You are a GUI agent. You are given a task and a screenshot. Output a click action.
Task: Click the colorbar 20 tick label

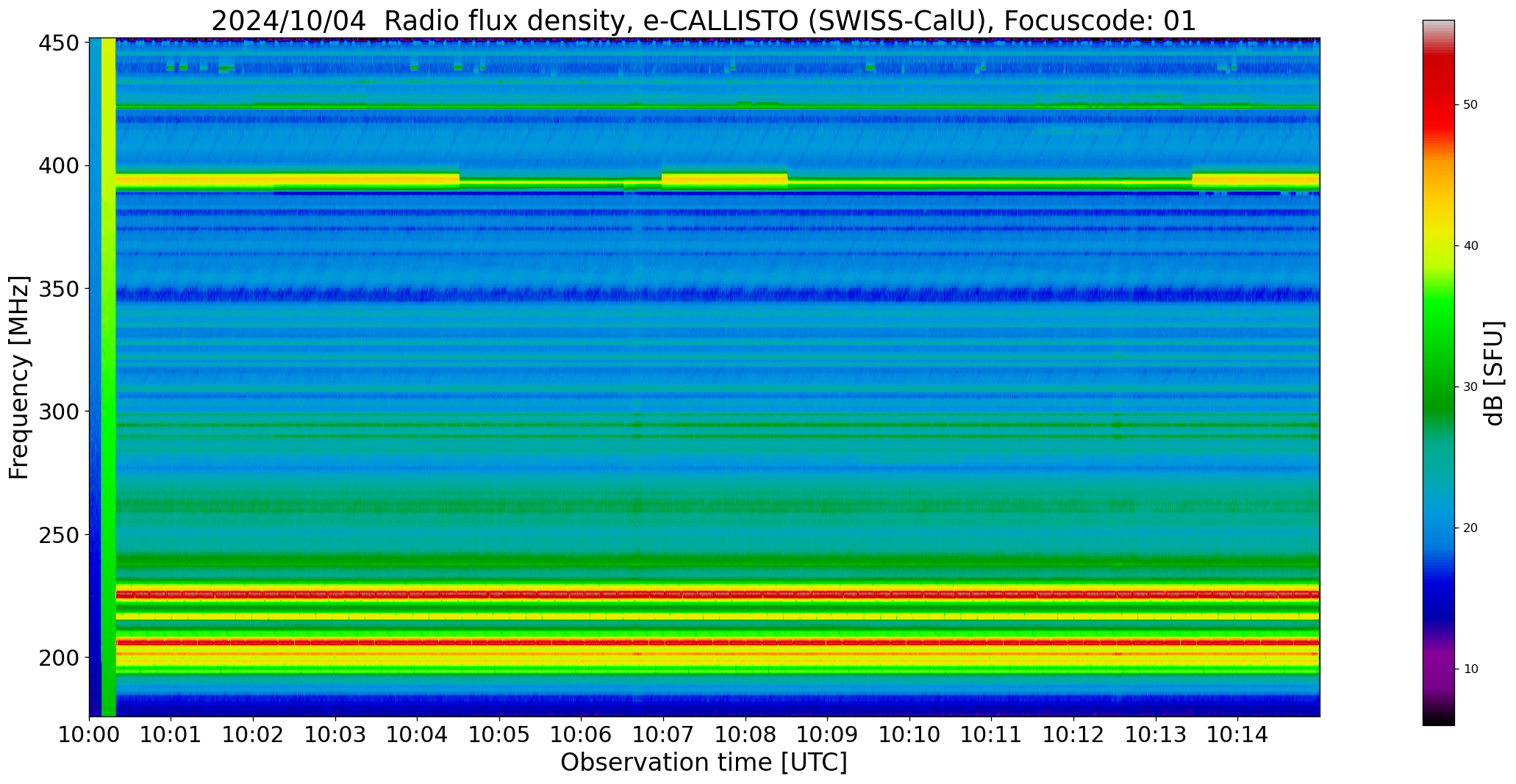(x=1470, y=528)
